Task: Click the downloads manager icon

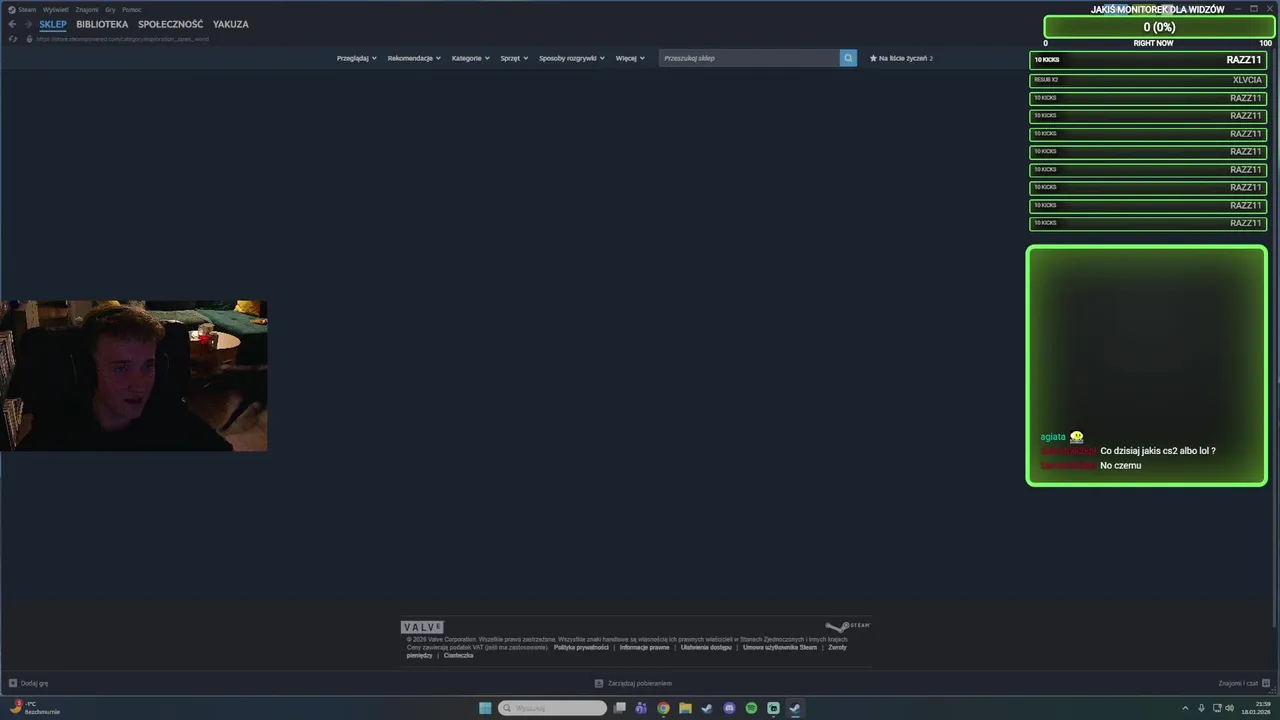Action: click(x=599, y=683)
